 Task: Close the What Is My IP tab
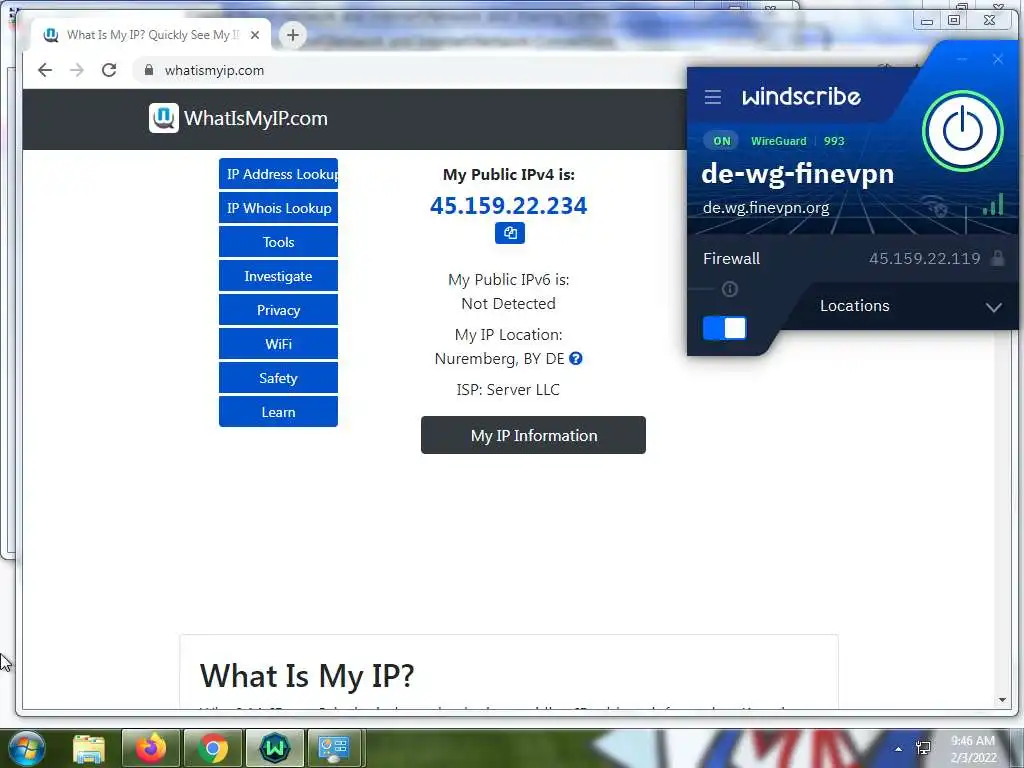(x=255, y=35)
